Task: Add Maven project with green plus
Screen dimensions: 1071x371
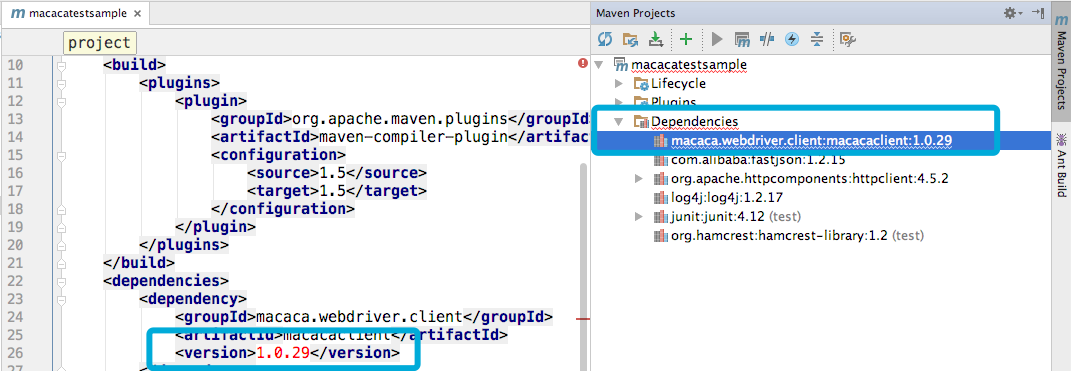Action: click(x=686, y=39)
